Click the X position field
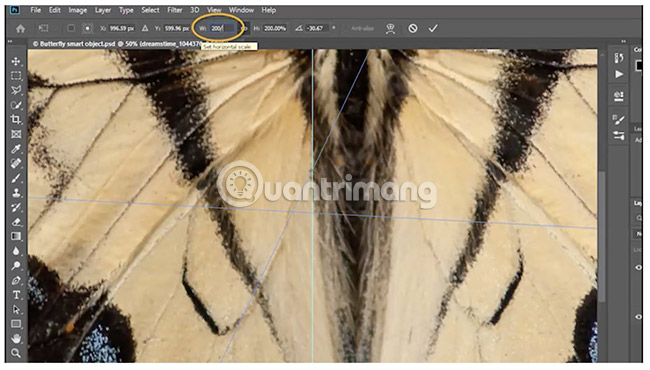 pos(122,29)
